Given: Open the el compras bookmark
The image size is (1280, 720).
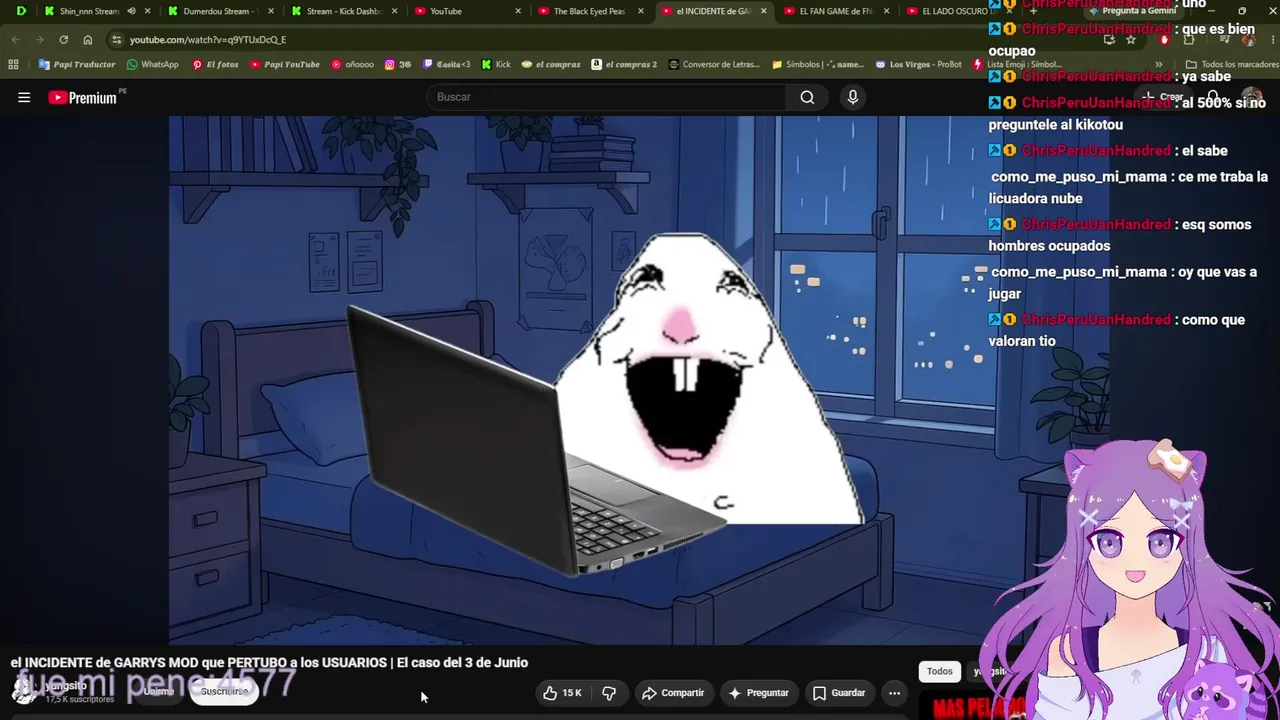Looking at the screenshot, I should tap(551, 64).
